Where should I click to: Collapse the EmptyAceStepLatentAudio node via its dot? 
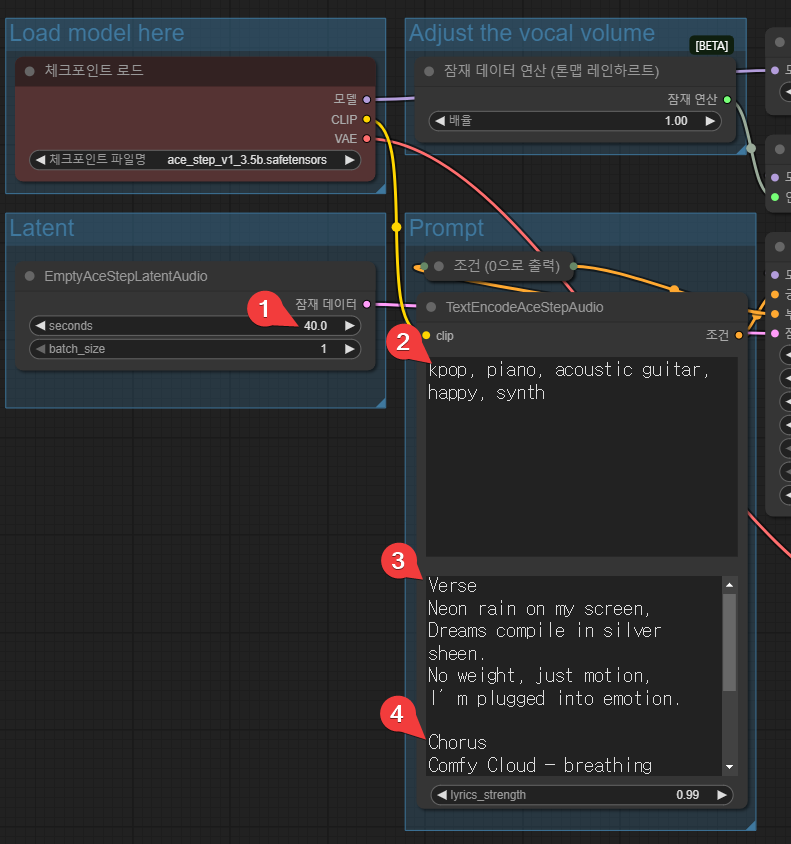coord(30,276)
